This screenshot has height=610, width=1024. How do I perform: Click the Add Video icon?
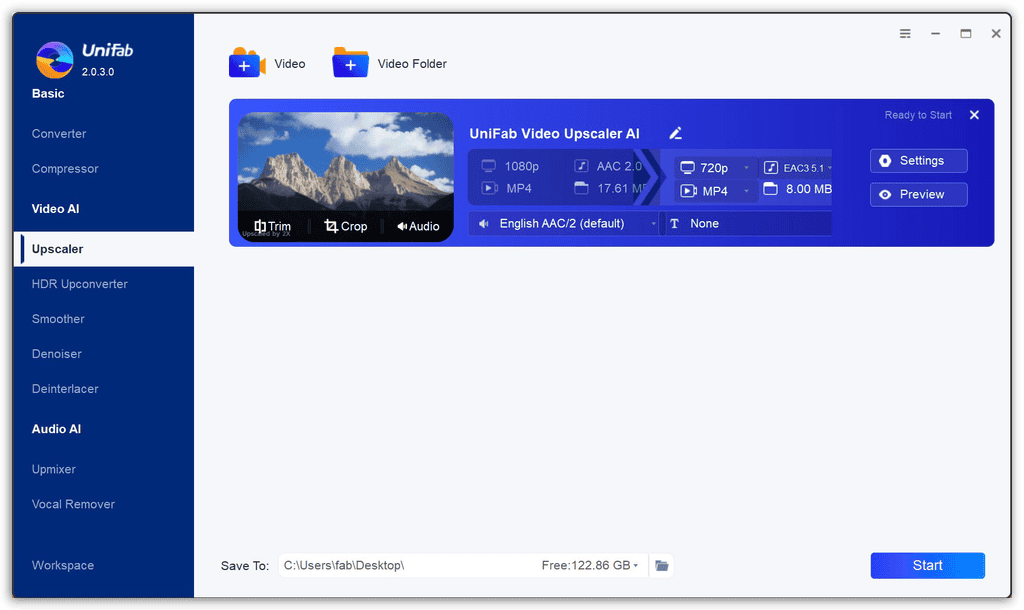[247, 63]
